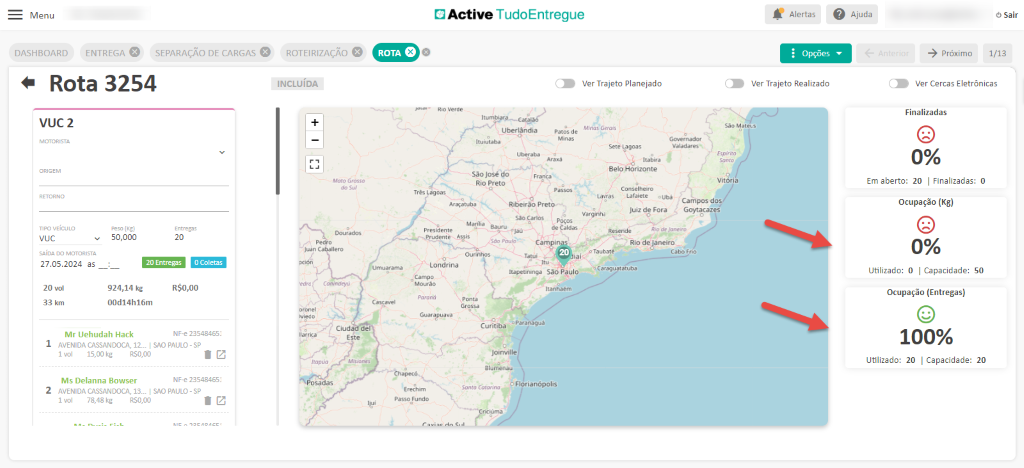Switch to the SEPARAÇÃO DE CARGAS tab
Viewport: 1024px width, 468px height.
coord(206,53)
